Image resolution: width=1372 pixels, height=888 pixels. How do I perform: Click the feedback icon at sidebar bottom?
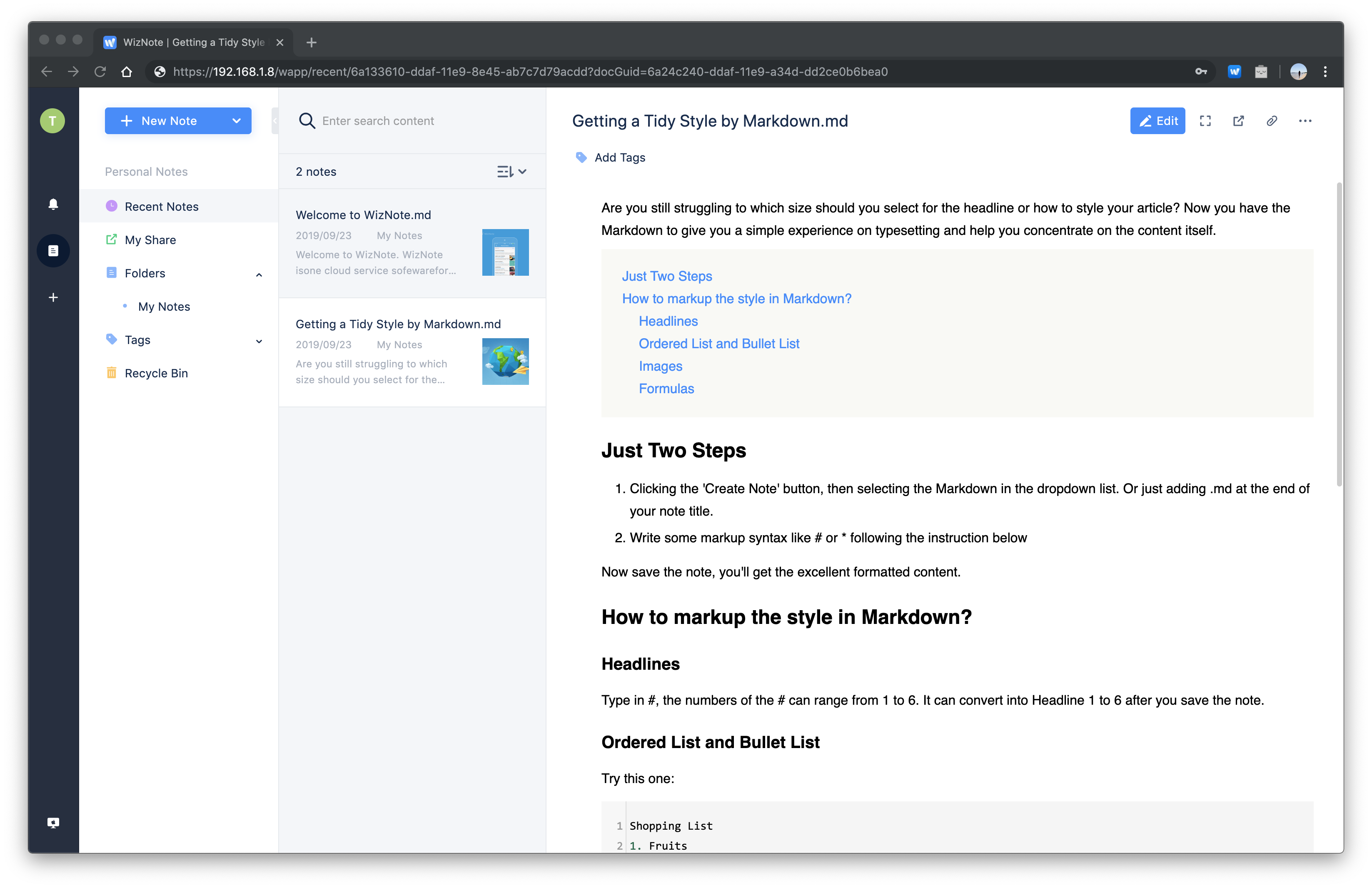pyautogui.click(x=53, y=822)
